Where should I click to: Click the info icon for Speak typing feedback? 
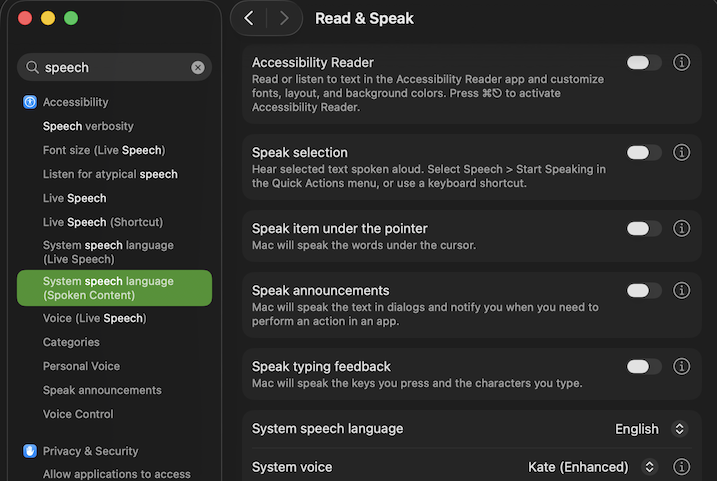click(682, 367)
